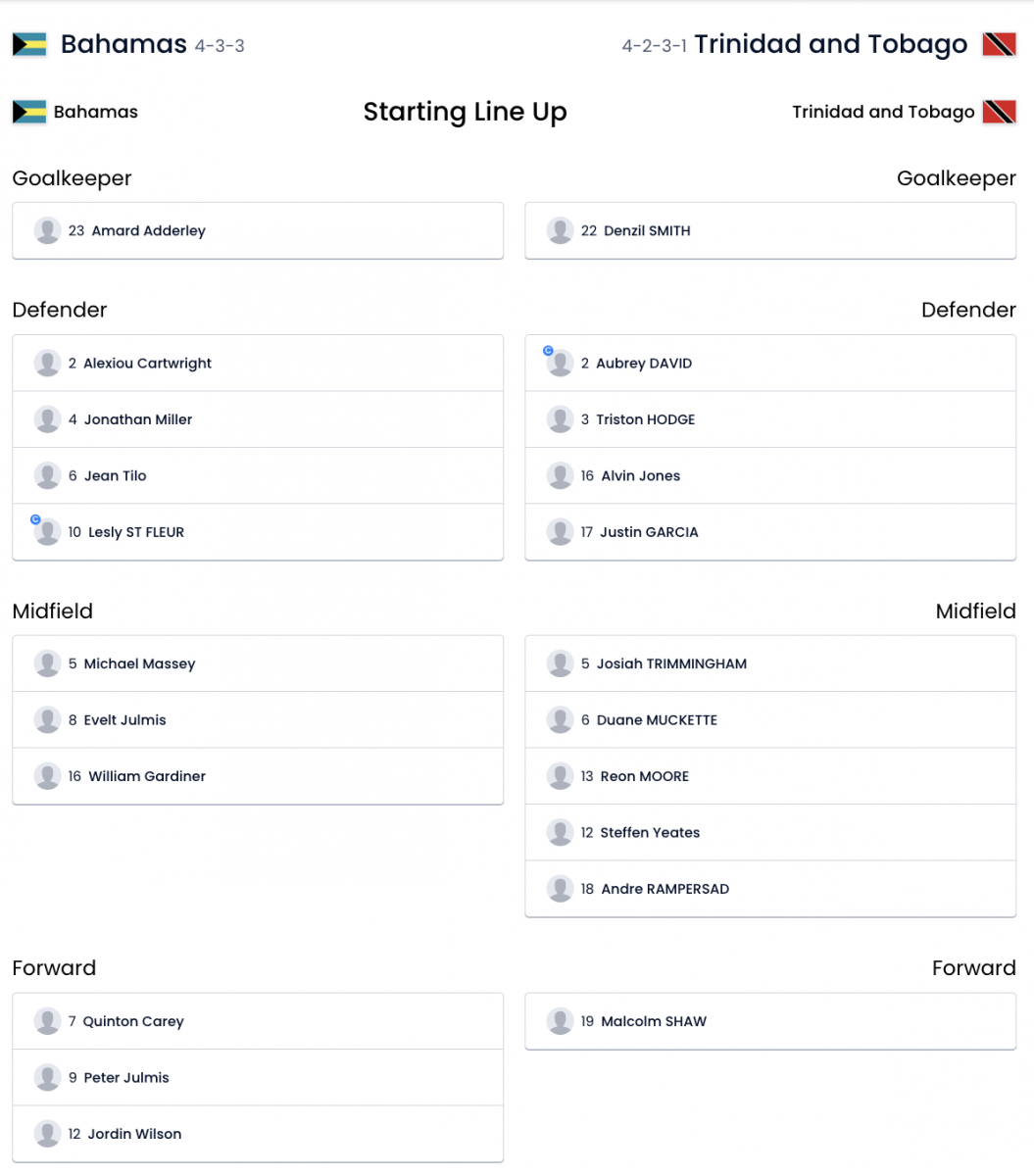Choose Steffen Yeates from the midfield list
This screenshot has width=1034, height=1176.
pos(650,833)
